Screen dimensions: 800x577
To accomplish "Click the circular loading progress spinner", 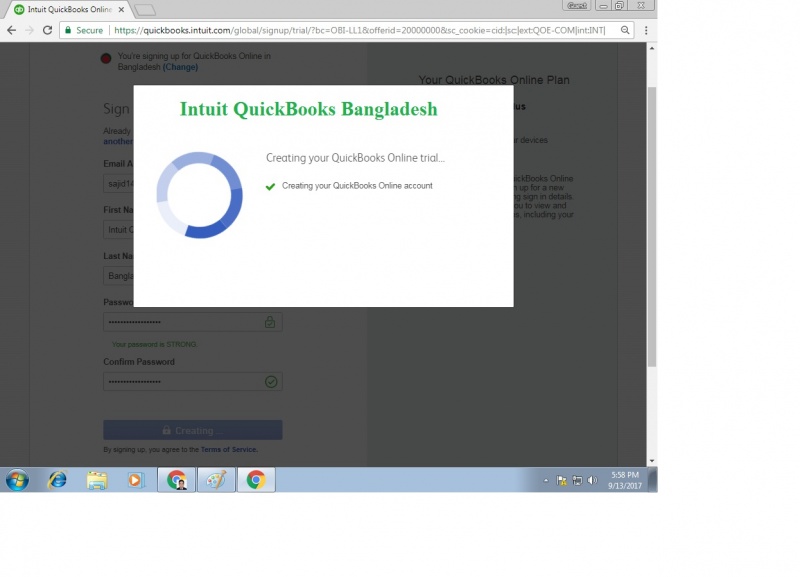I will point(199,195).
